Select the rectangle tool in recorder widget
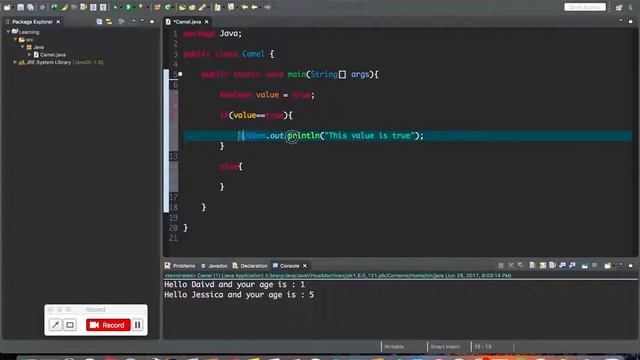 pos(70,325)
